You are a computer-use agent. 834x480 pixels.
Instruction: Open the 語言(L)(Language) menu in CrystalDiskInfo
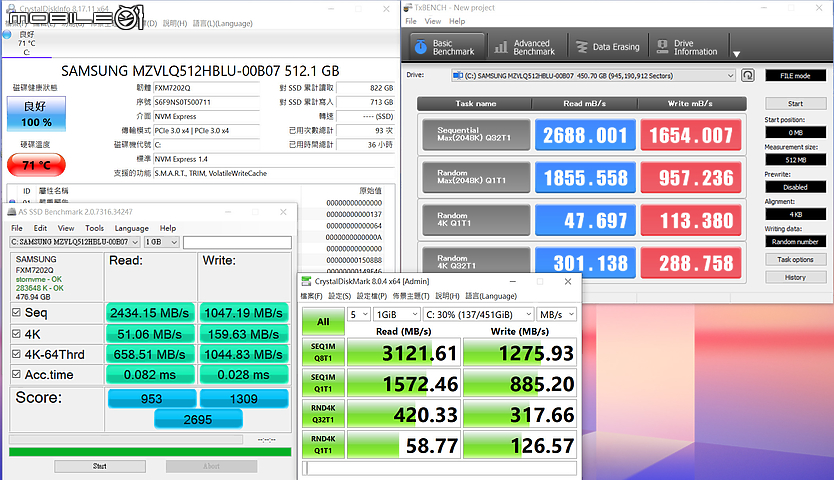click(222, 23)
